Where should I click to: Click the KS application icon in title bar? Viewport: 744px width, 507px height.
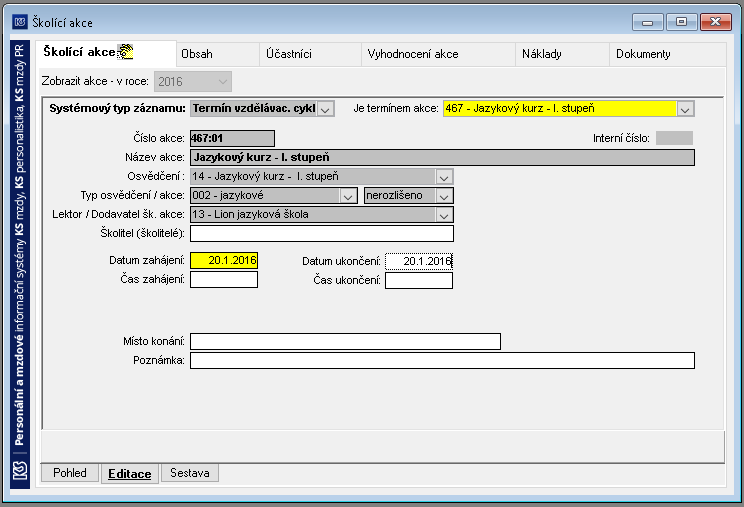click(x=20, y=22)
